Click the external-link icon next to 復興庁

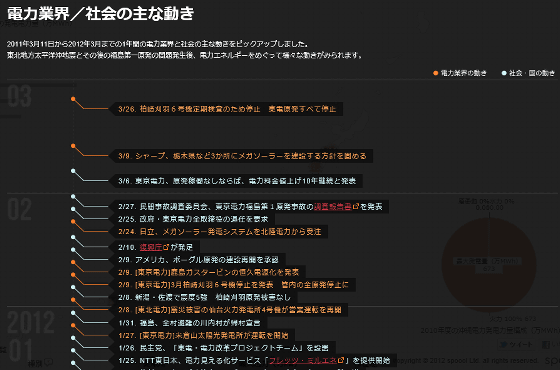(x=166, y=247)
